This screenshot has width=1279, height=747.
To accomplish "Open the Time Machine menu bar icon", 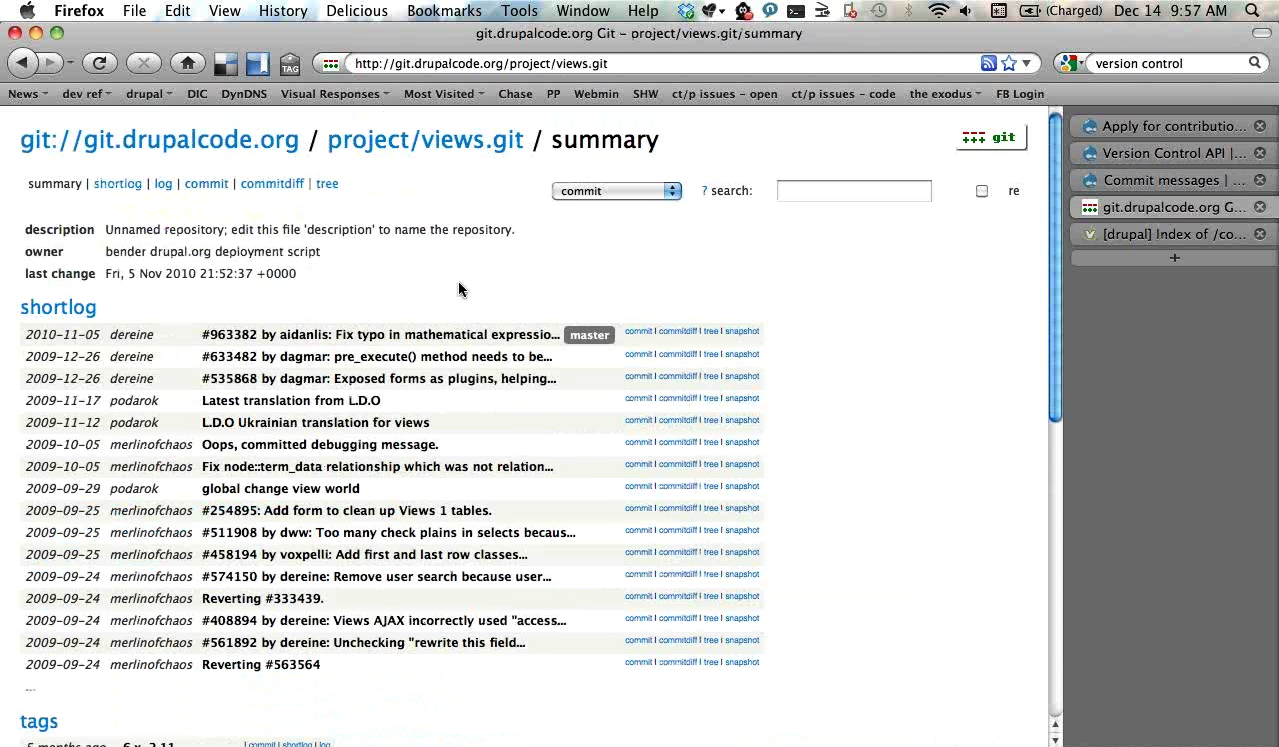I will click(x=879, y=11).
